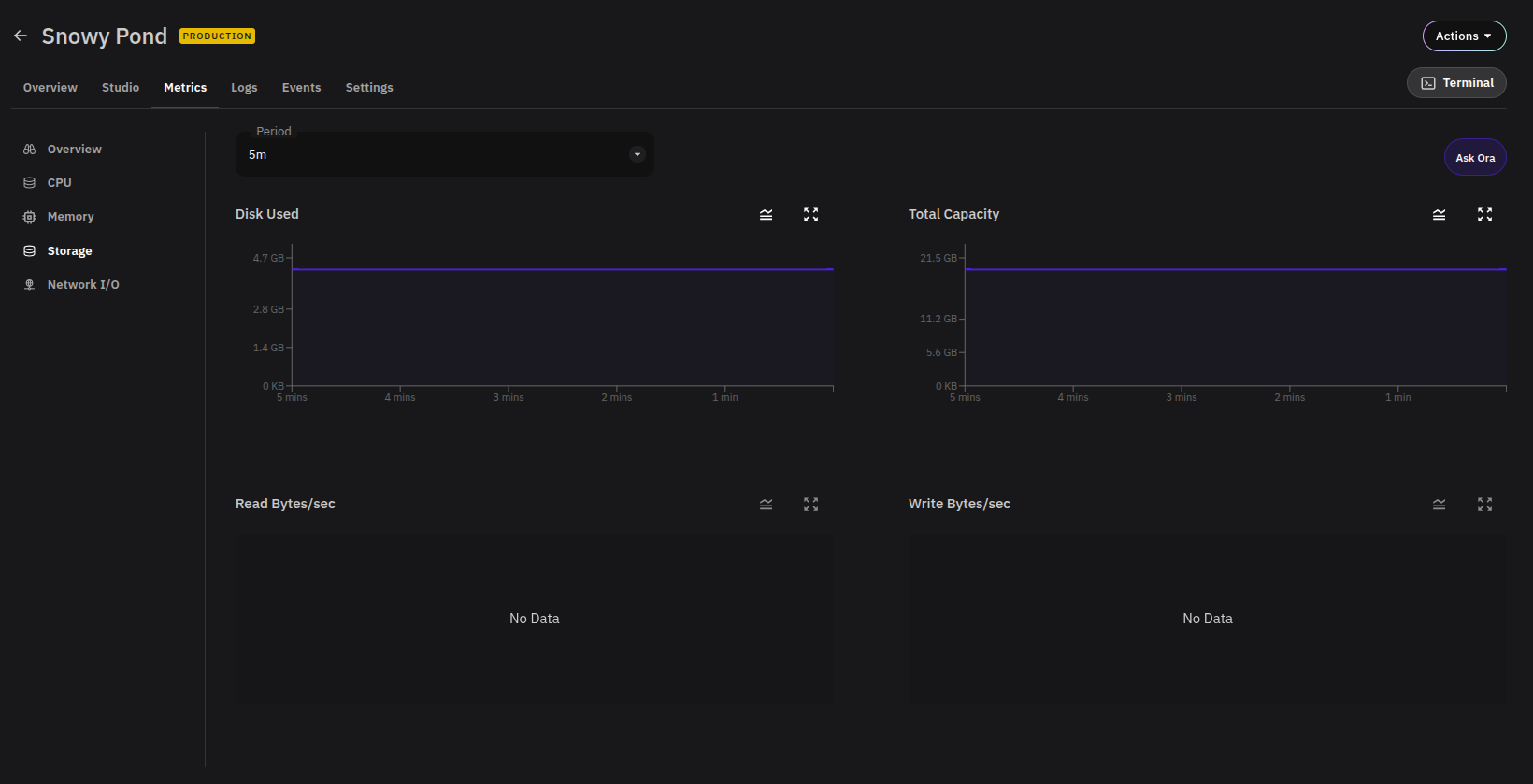
Task: Click the Read Bytes/sec heading
Action: click(285, 504)
